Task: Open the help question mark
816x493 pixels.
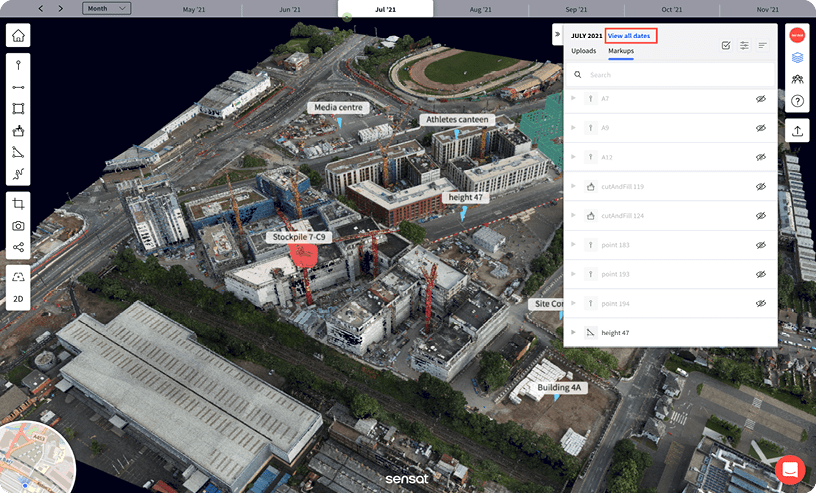Action: click(797, 101)
